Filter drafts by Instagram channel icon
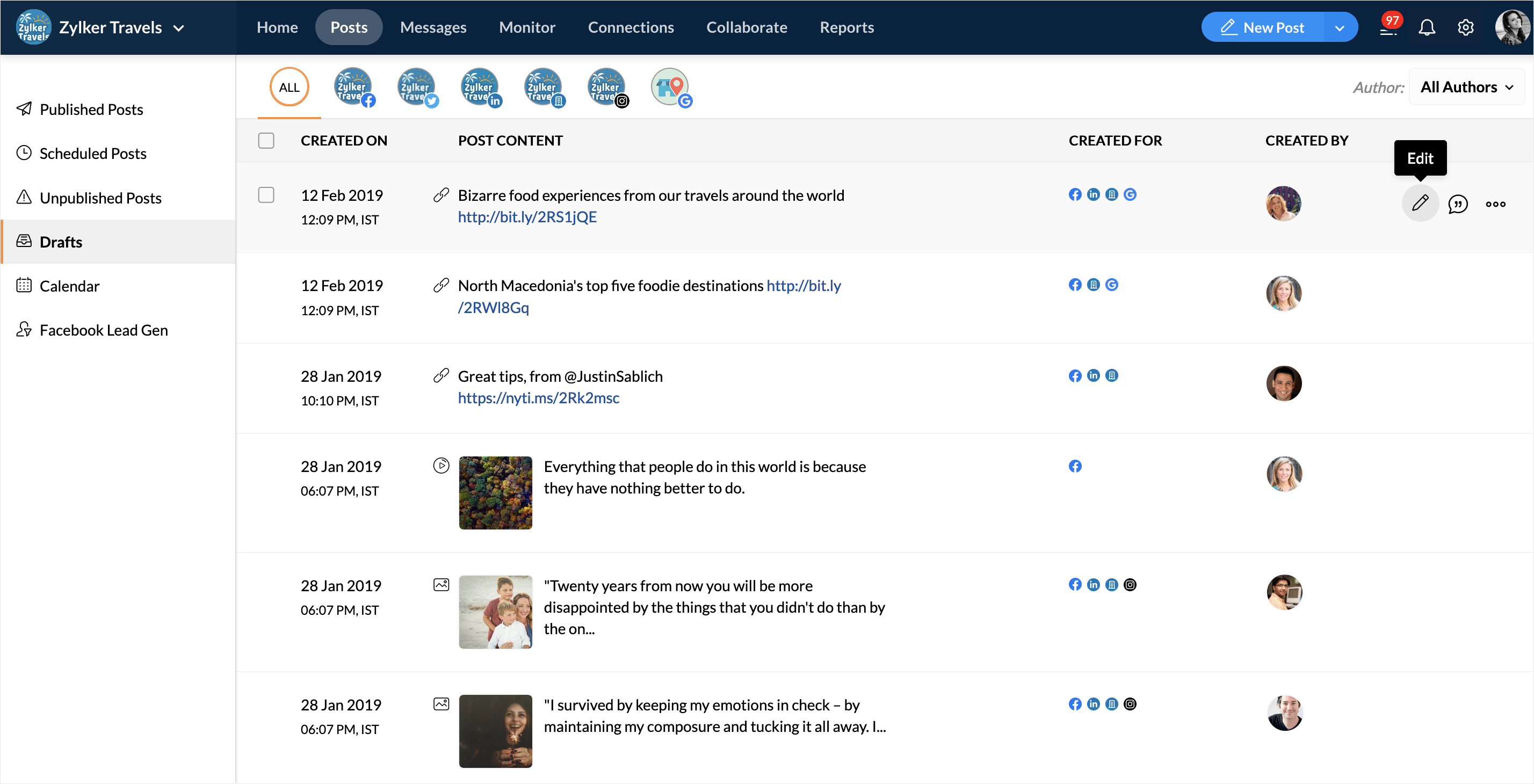The image size is (1534, 784). pos(607,87)
